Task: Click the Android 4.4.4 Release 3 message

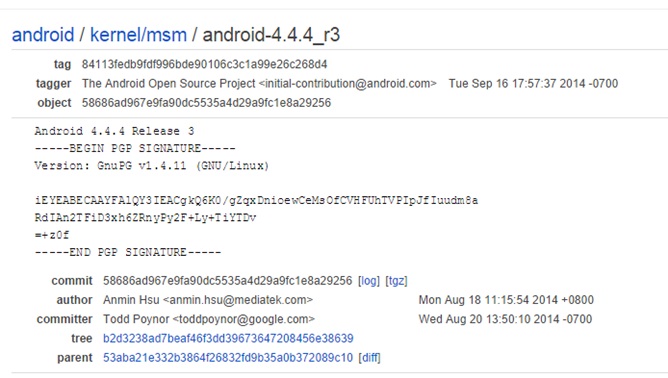Action: [115, 131]
